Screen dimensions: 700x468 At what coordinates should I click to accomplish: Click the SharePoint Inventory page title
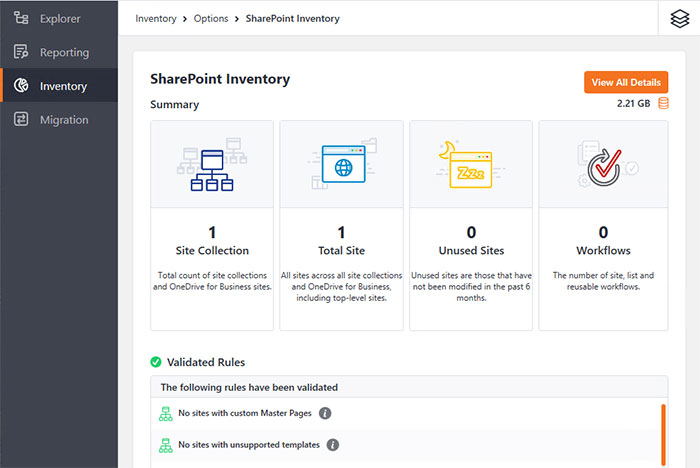220,79
